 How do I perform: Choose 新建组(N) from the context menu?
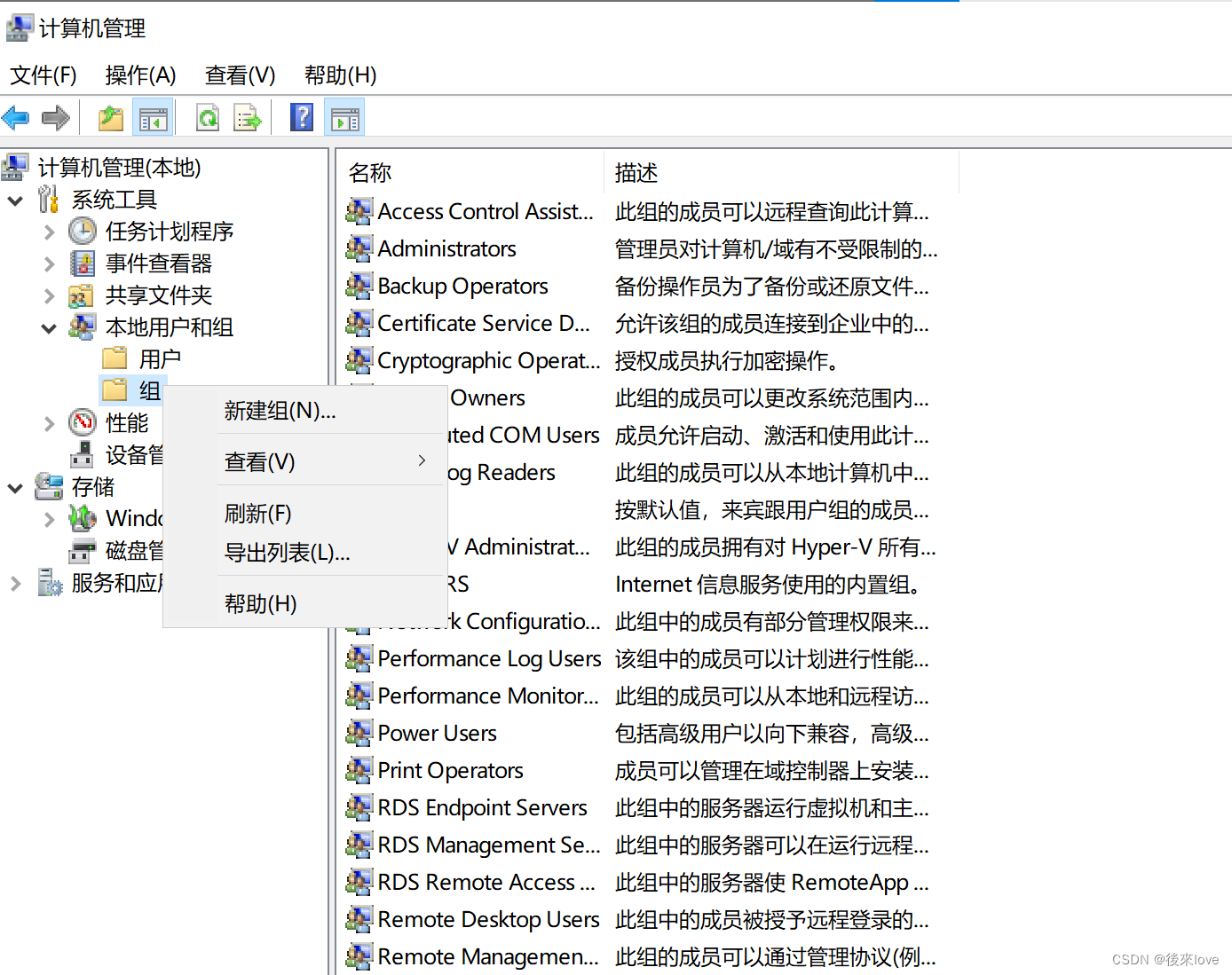point(280,410)
